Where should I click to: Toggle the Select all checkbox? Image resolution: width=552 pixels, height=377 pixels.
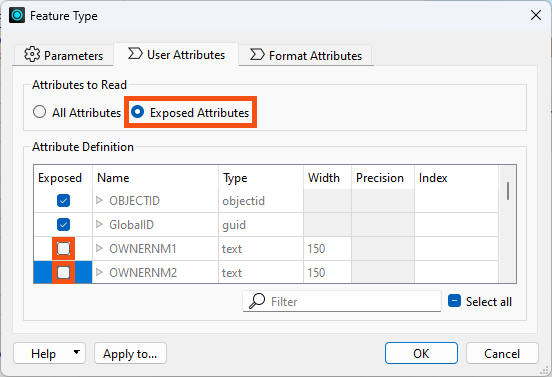point(454,301)
